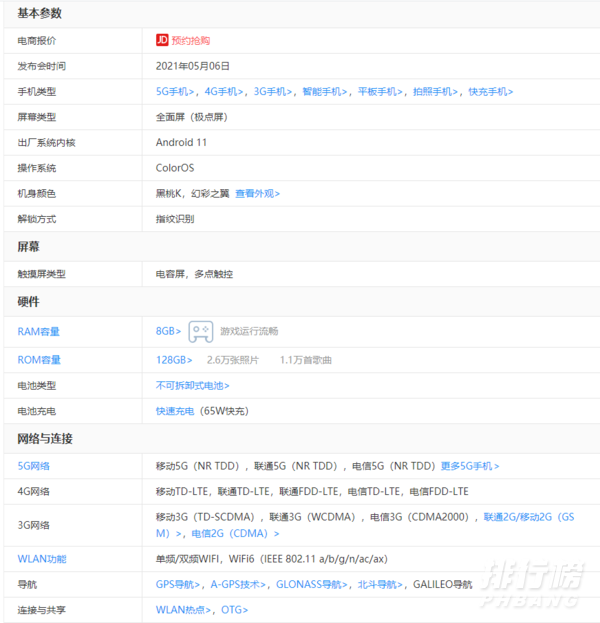Click the 全面屏 (极点屏) value
Image resolution: width=600 pixels, height=623 pixels.
coord(192,117)
